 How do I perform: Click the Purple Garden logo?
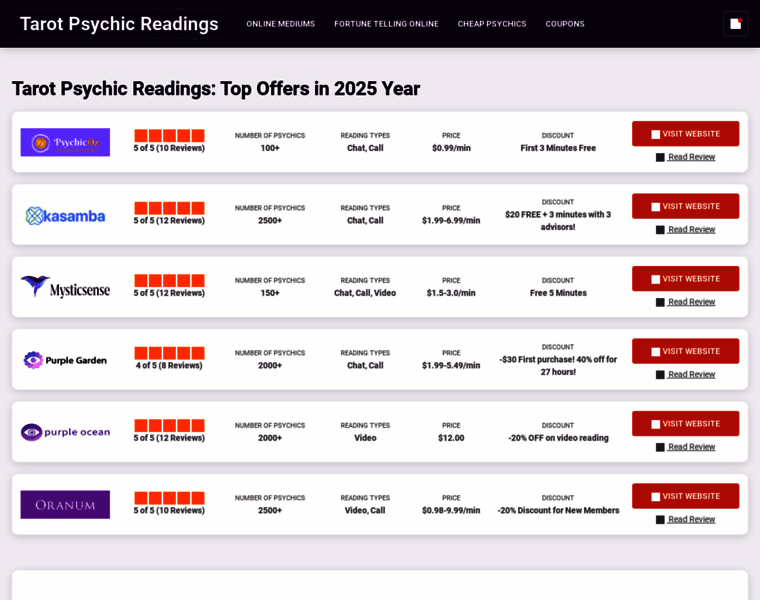click(x=65, y=360)
